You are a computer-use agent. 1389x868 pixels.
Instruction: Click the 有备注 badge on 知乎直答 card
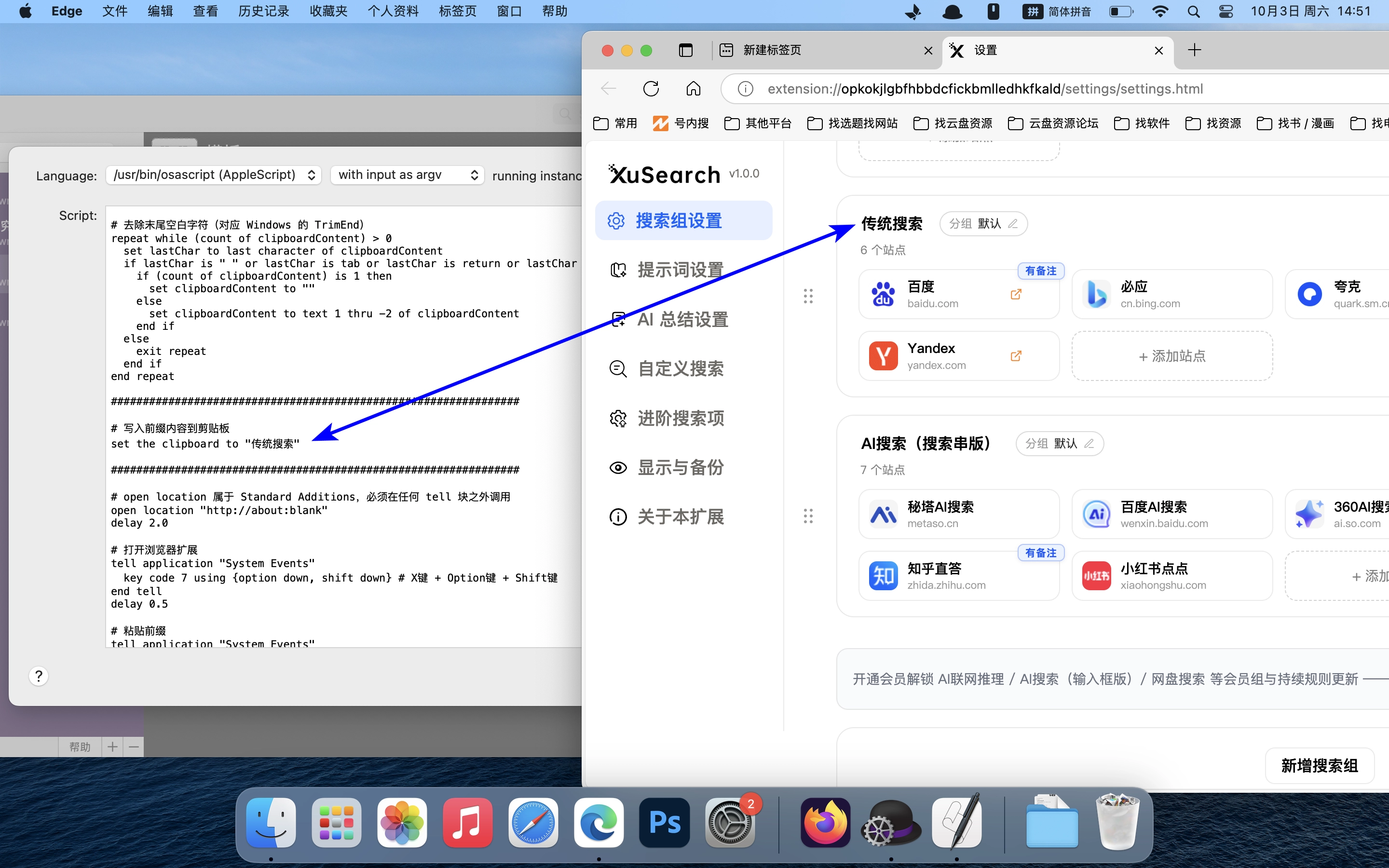[x=1041, y=553]
